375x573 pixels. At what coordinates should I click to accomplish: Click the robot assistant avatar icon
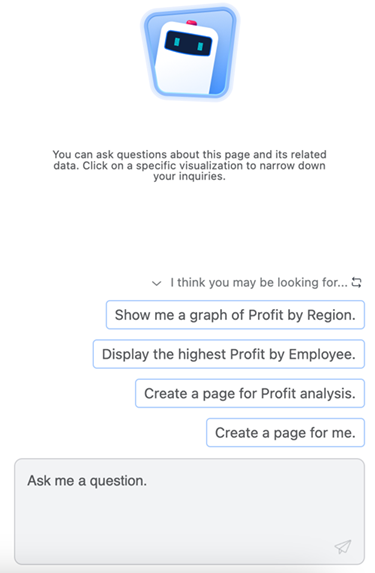pyautogui.click(x=190, y=53)
